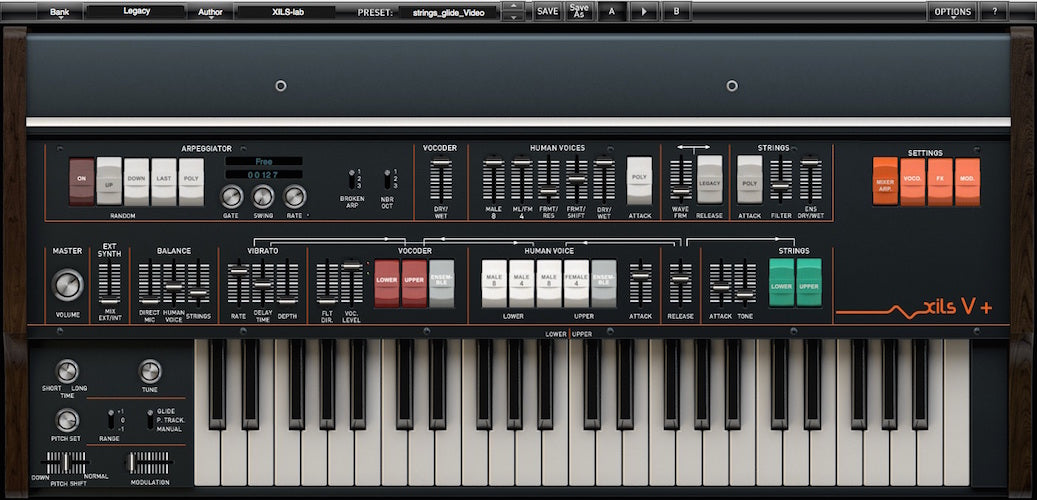Click the preset name field strings_glide_Video
Screen dimensions: 1037x500
pos(447,13)
